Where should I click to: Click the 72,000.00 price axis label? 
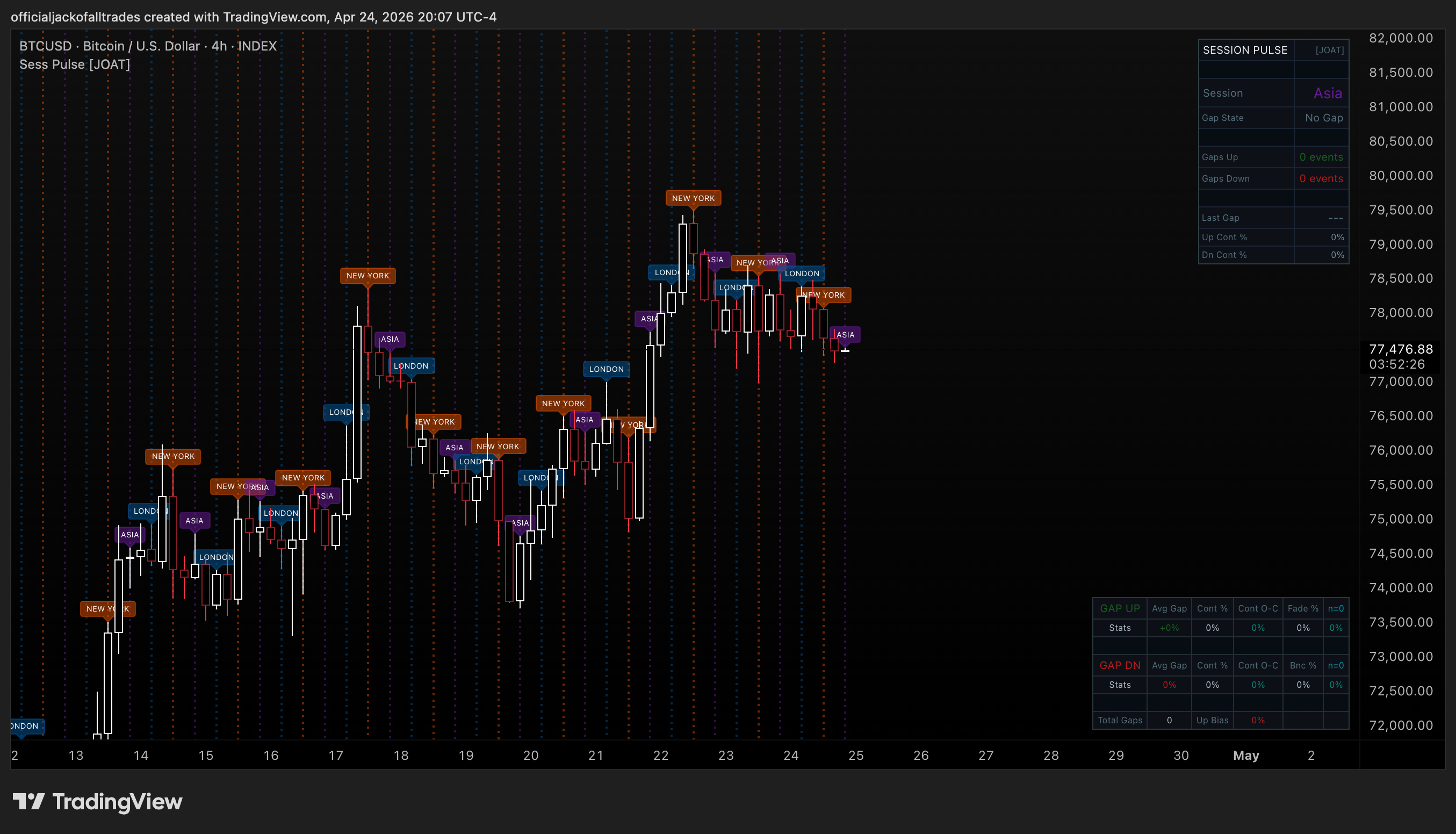pos(1401,725)
